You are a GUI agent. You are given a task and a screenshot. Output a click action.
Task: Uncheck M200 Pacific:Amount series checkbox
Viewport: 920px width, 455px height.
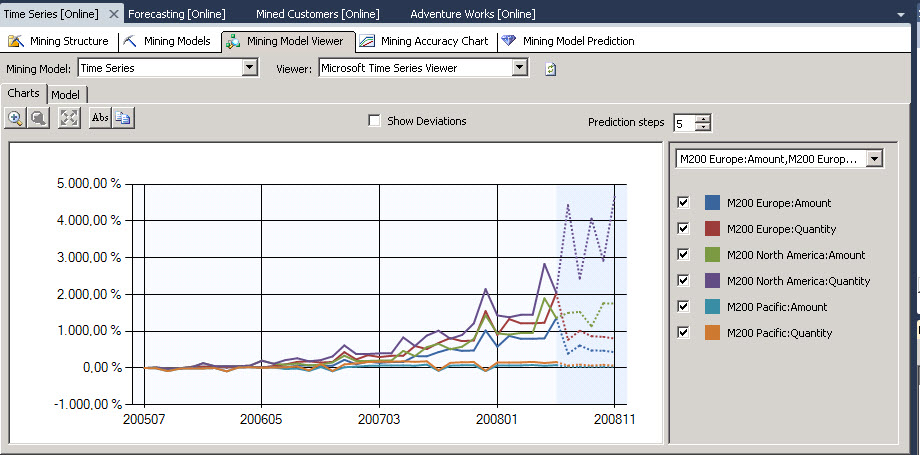coord(683,306)
